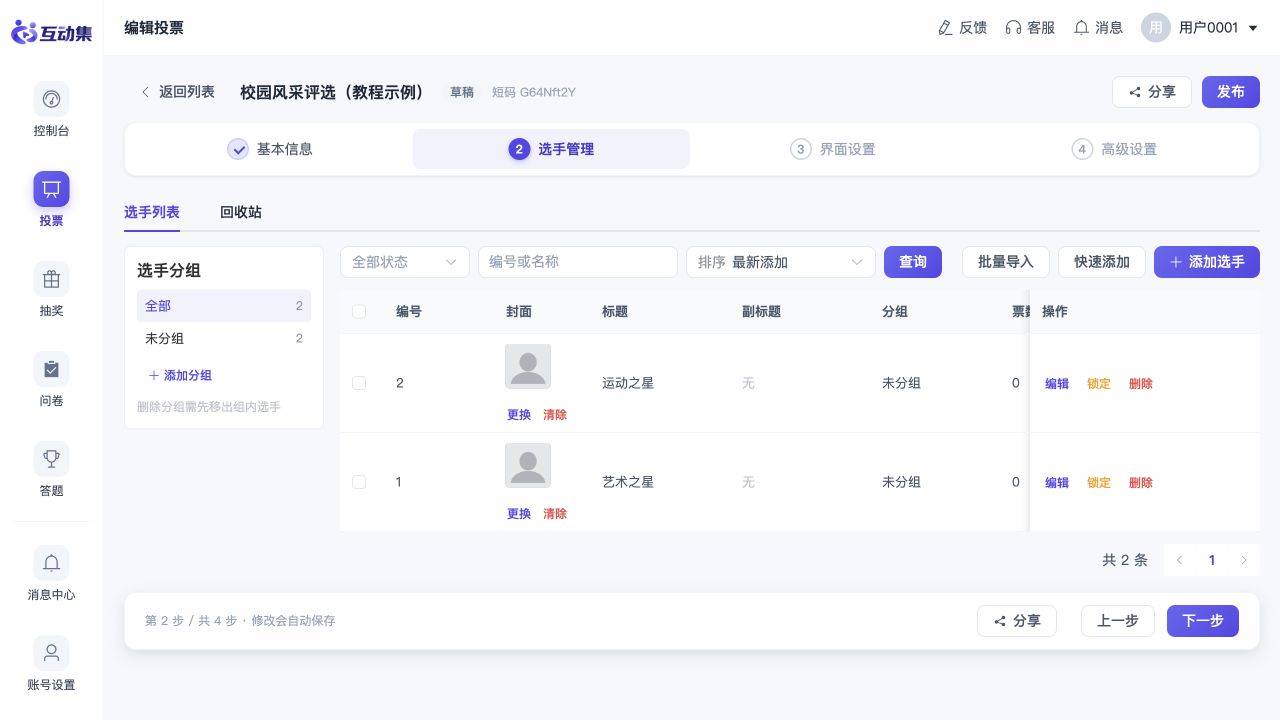Click the plus icon of 添加分组
This screenshot has width=1280, height=720.
(x=154, y=376)
